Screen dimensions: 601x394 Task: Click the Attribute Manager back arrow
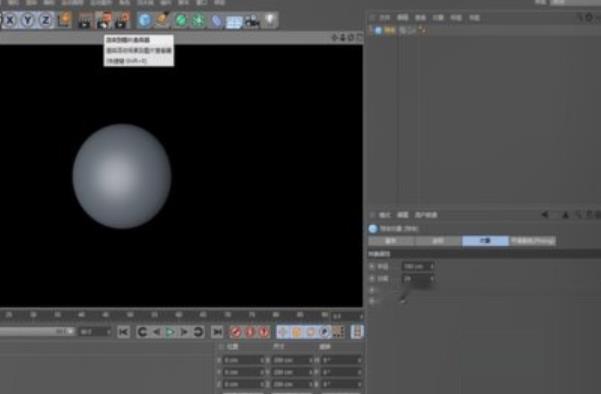point(545,215)
